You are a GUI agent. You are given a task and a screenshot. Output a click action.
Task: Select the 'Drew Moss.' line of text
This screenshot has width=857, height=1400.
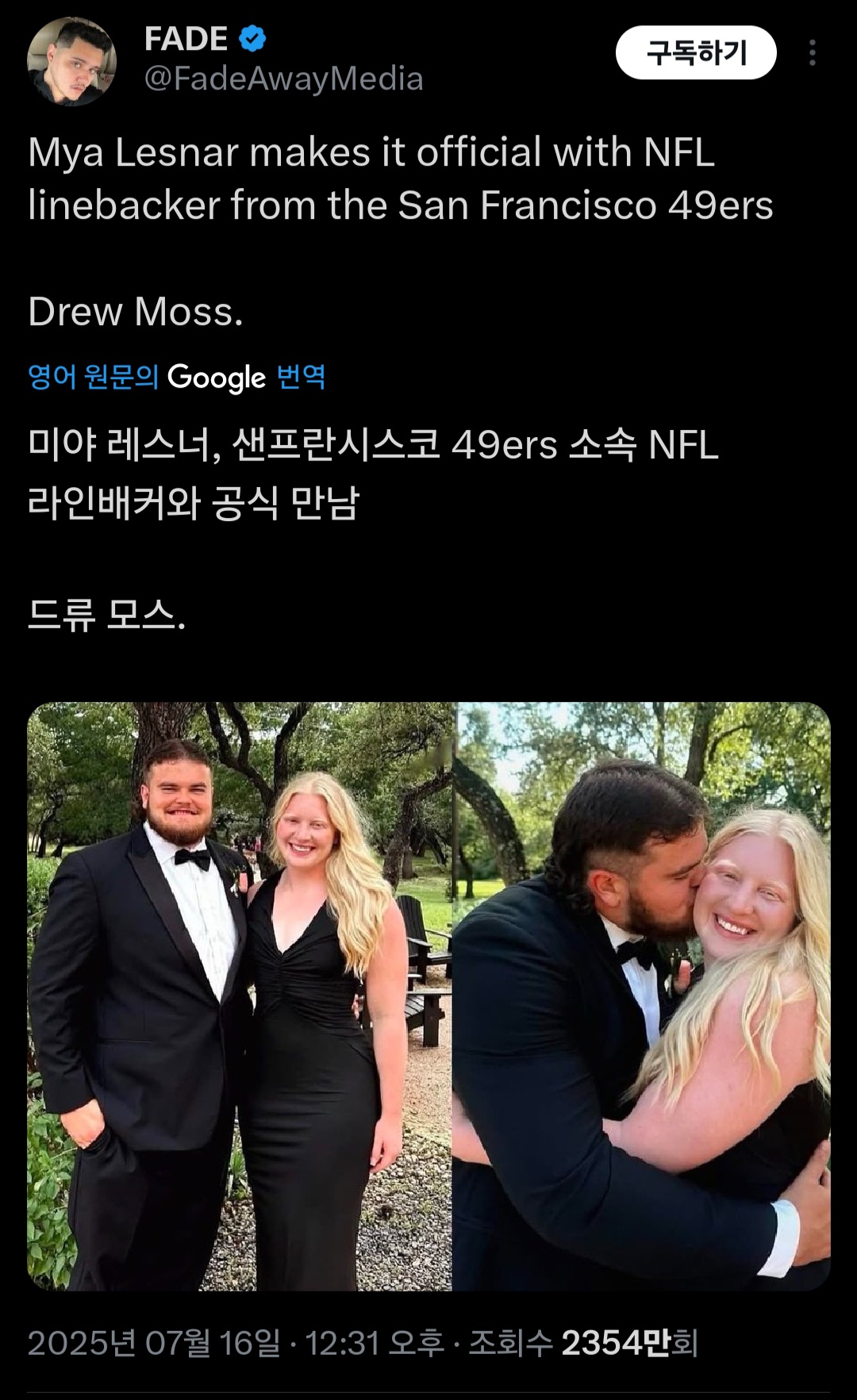pos(136,311)
